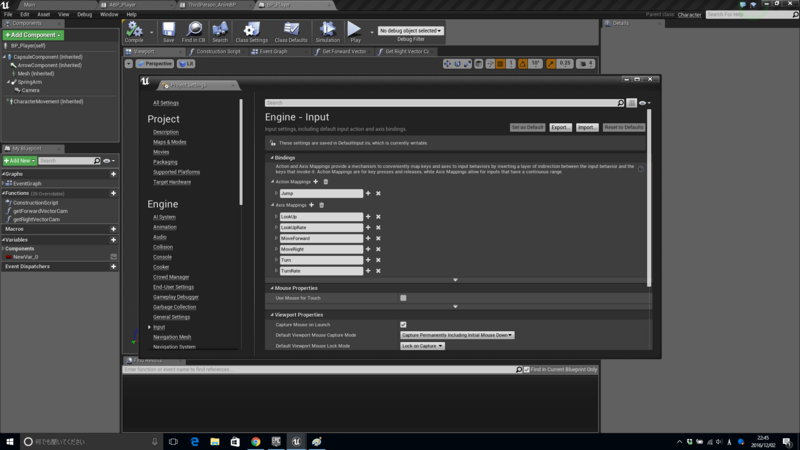Collapse the Viewport Properties section

(272, 315)
